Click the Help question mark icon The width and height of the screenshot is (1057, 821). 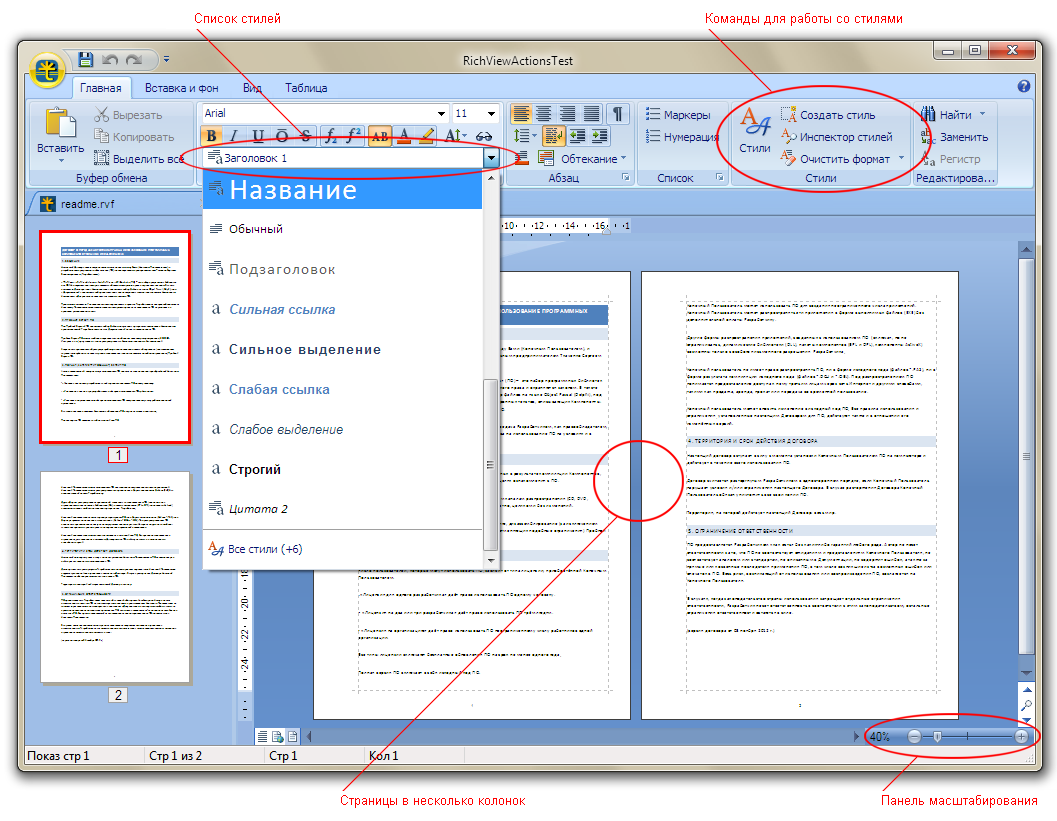(1024, 87)
